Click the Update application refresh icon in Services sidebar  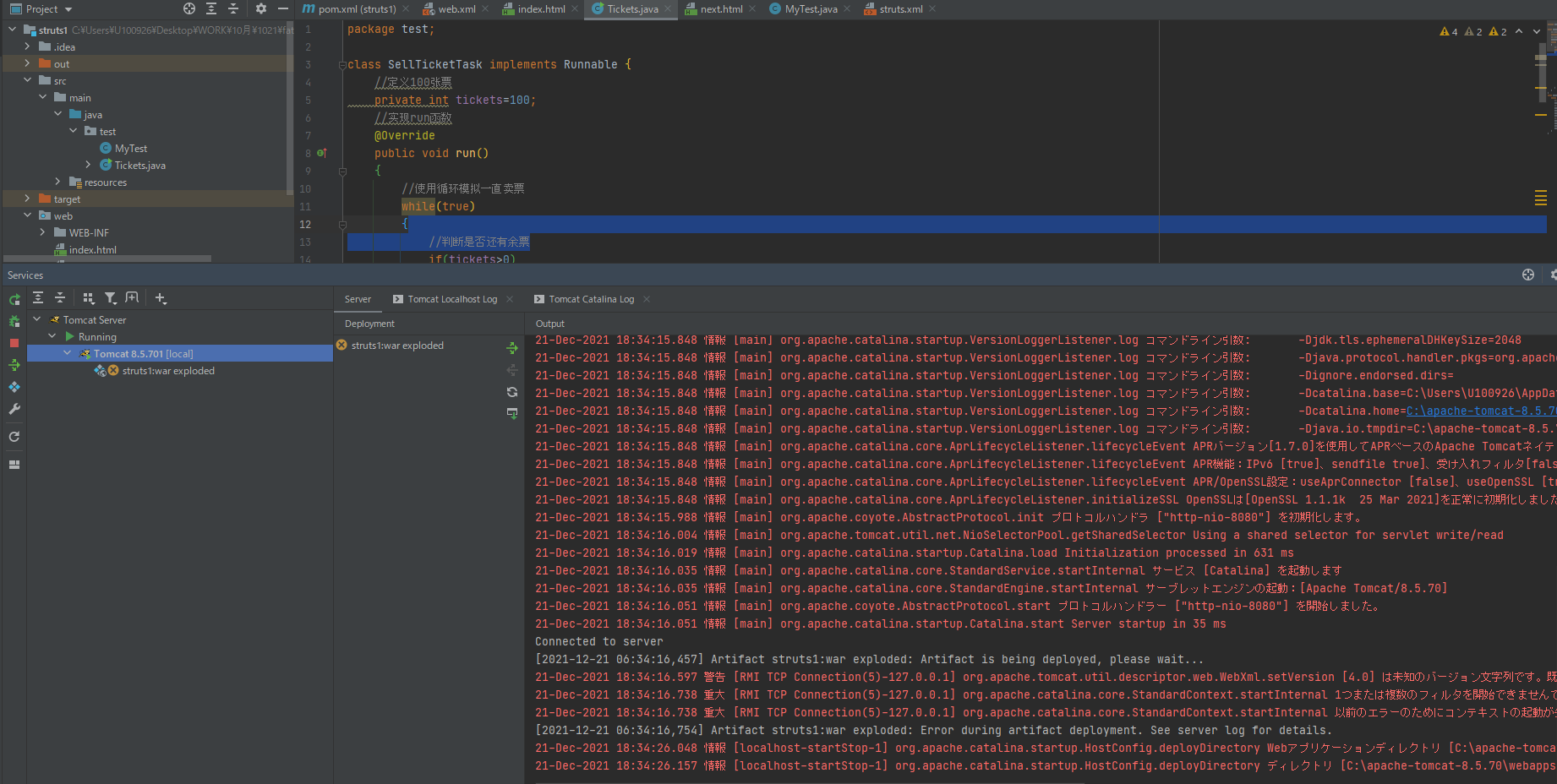pos(14,437)
